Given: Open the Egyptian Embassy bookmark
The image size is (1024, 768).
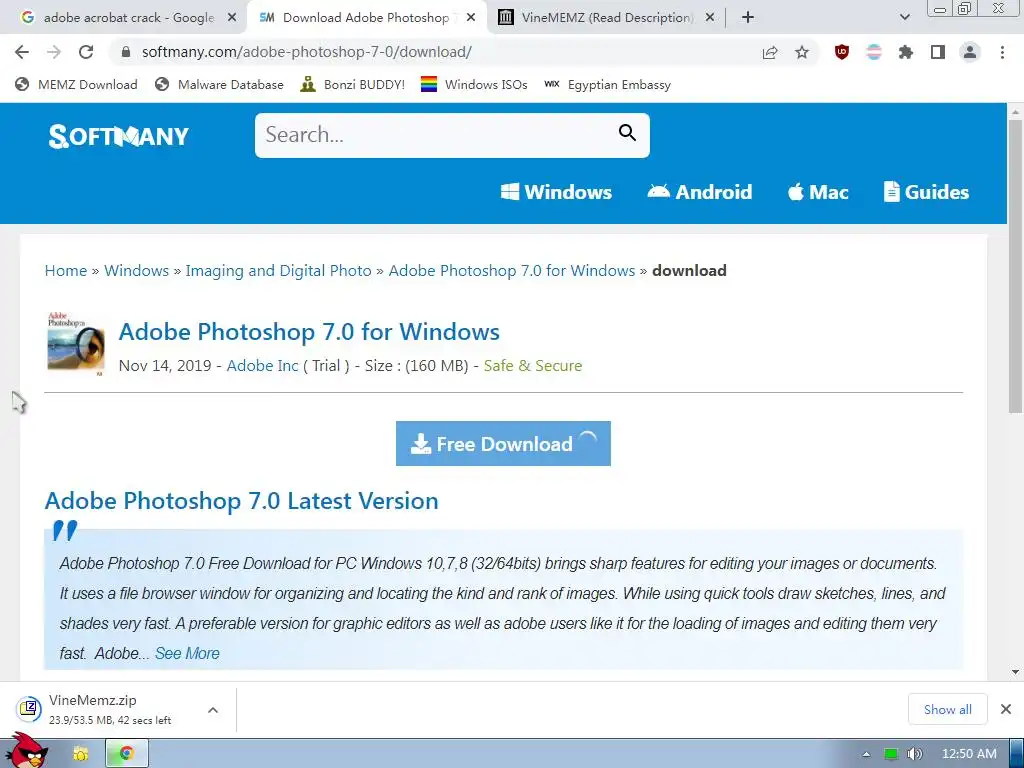Looking at the screenshot, I should 607,84.
